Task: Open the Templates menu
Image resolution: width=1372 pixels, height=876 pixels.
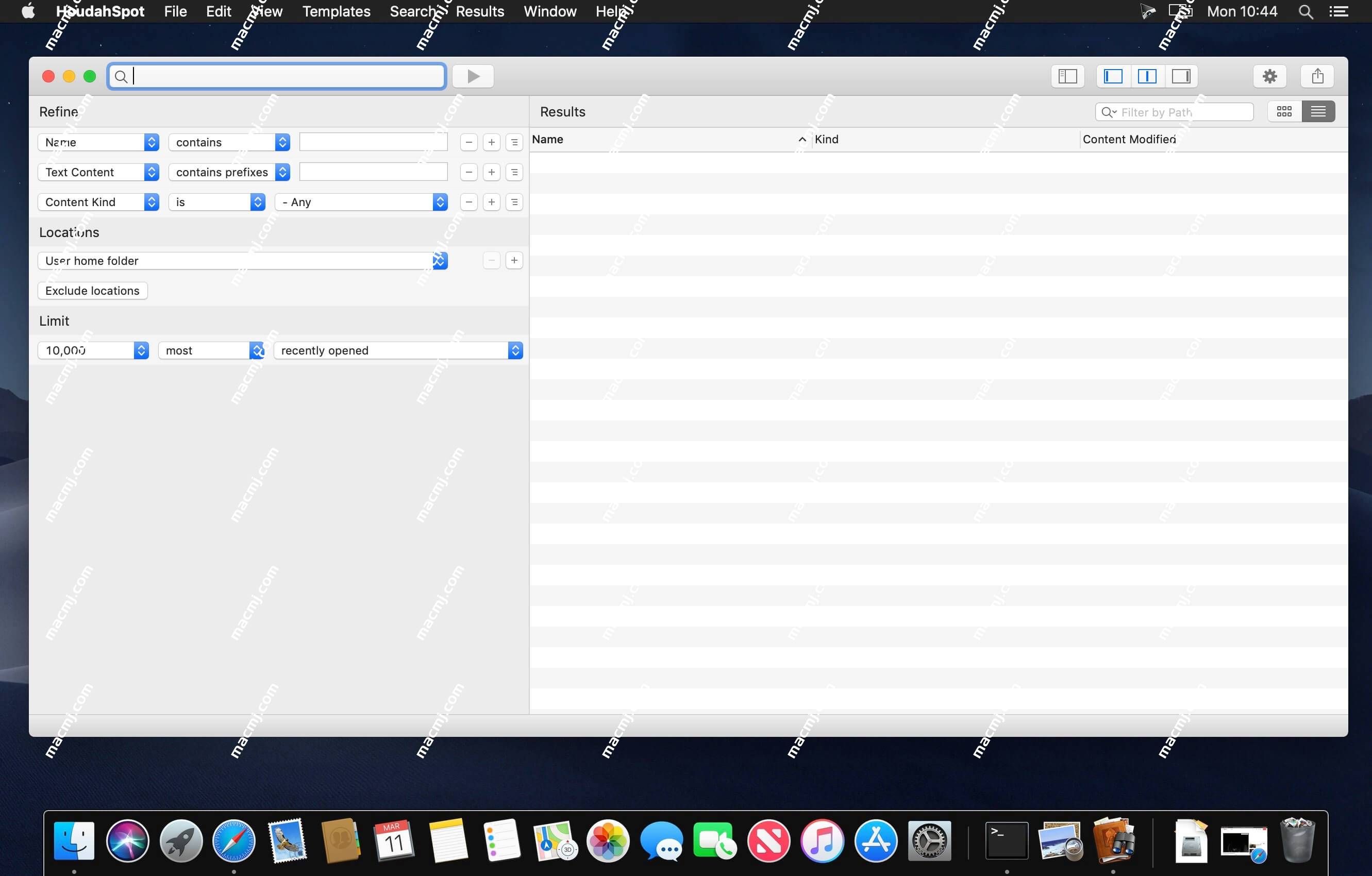Action: point(335,11)
